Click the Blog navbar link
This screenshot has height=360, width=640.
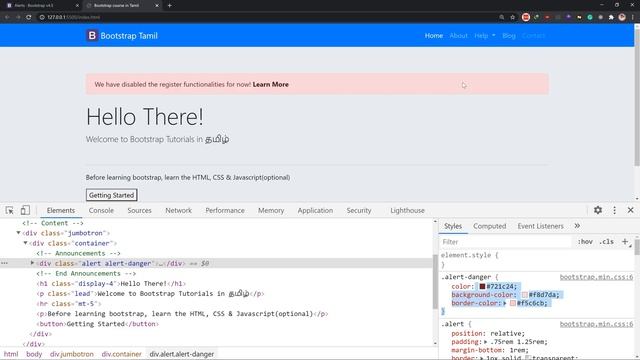coord(509,36)
